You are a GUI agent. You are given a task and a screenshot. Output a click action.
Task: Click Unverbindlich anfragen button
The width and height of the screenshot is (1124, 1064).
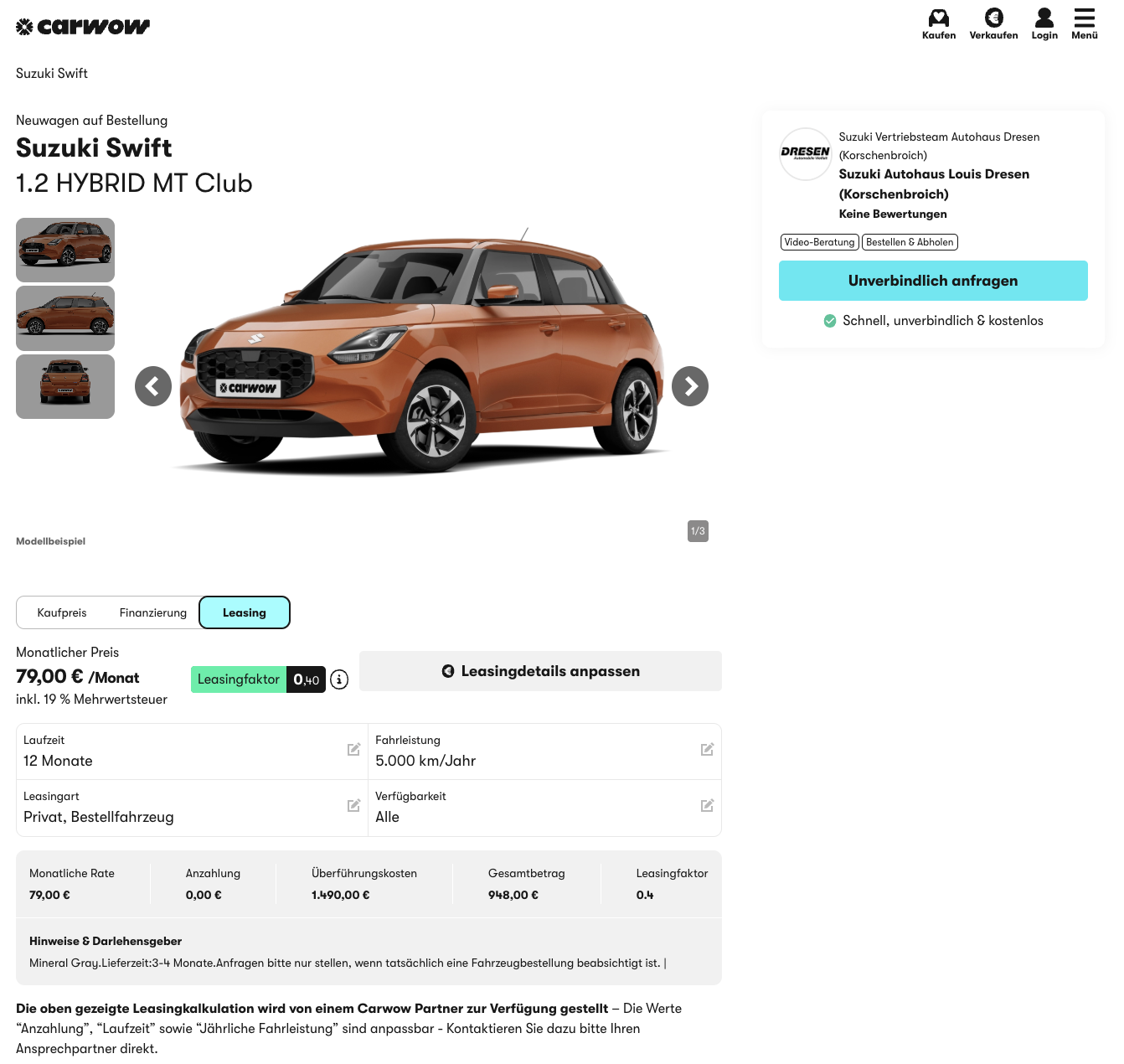933,281
